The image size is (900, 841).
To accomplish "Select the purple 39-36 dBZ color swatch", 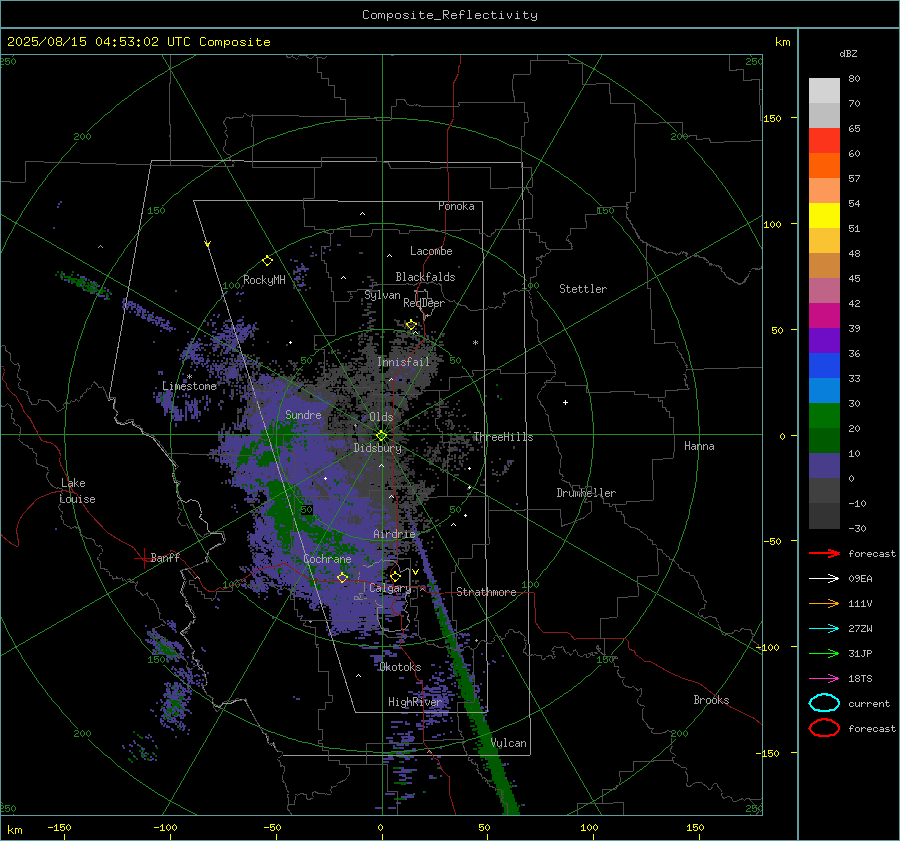I will (x=824, y=341).
